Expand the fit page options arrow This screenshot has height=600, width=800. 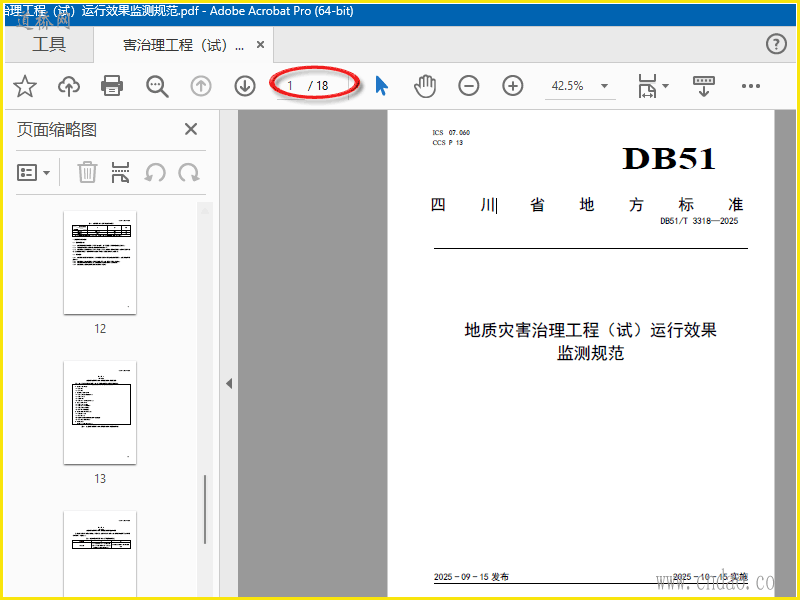[x=665, y=86]
